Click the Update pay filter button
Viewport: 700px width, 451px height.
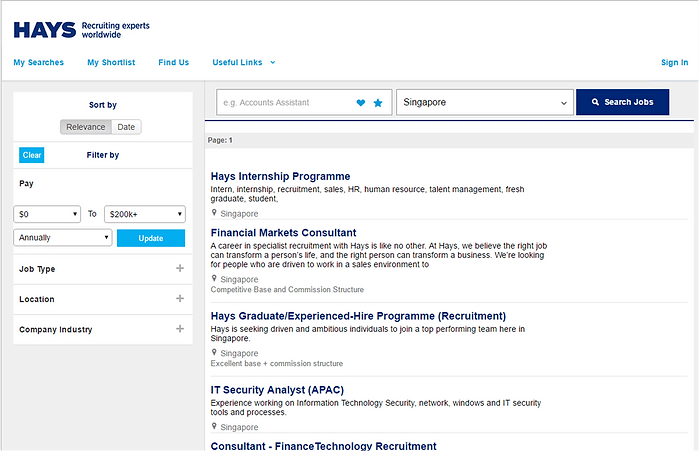coord(151,238)
